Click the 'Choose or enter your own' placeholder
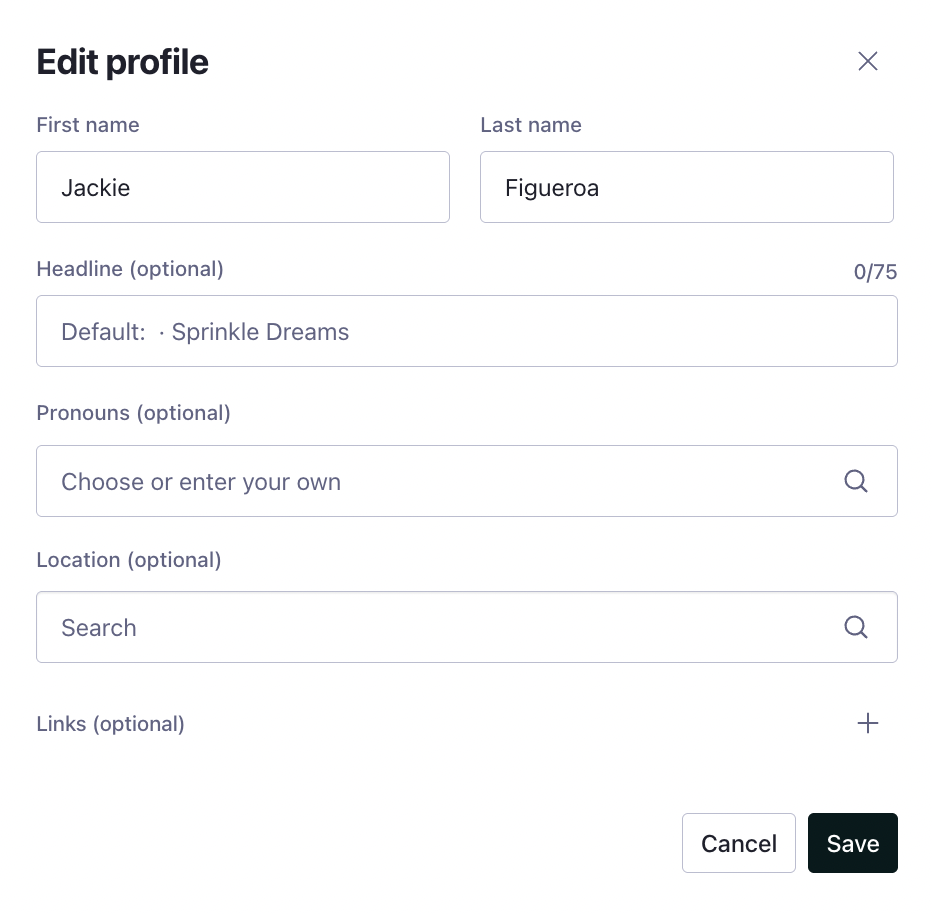 click(201, 482)
